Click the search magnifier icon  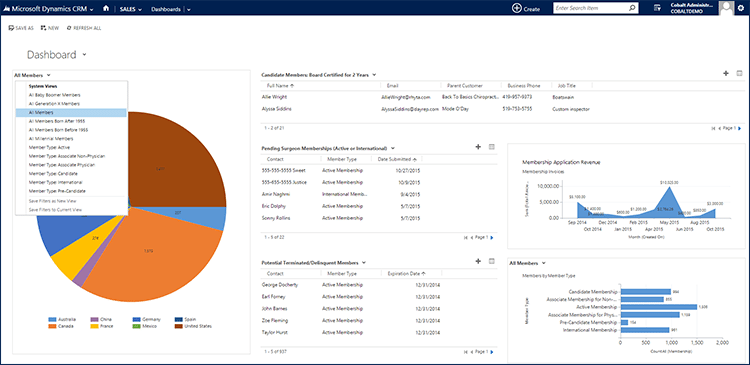point(632,8)
